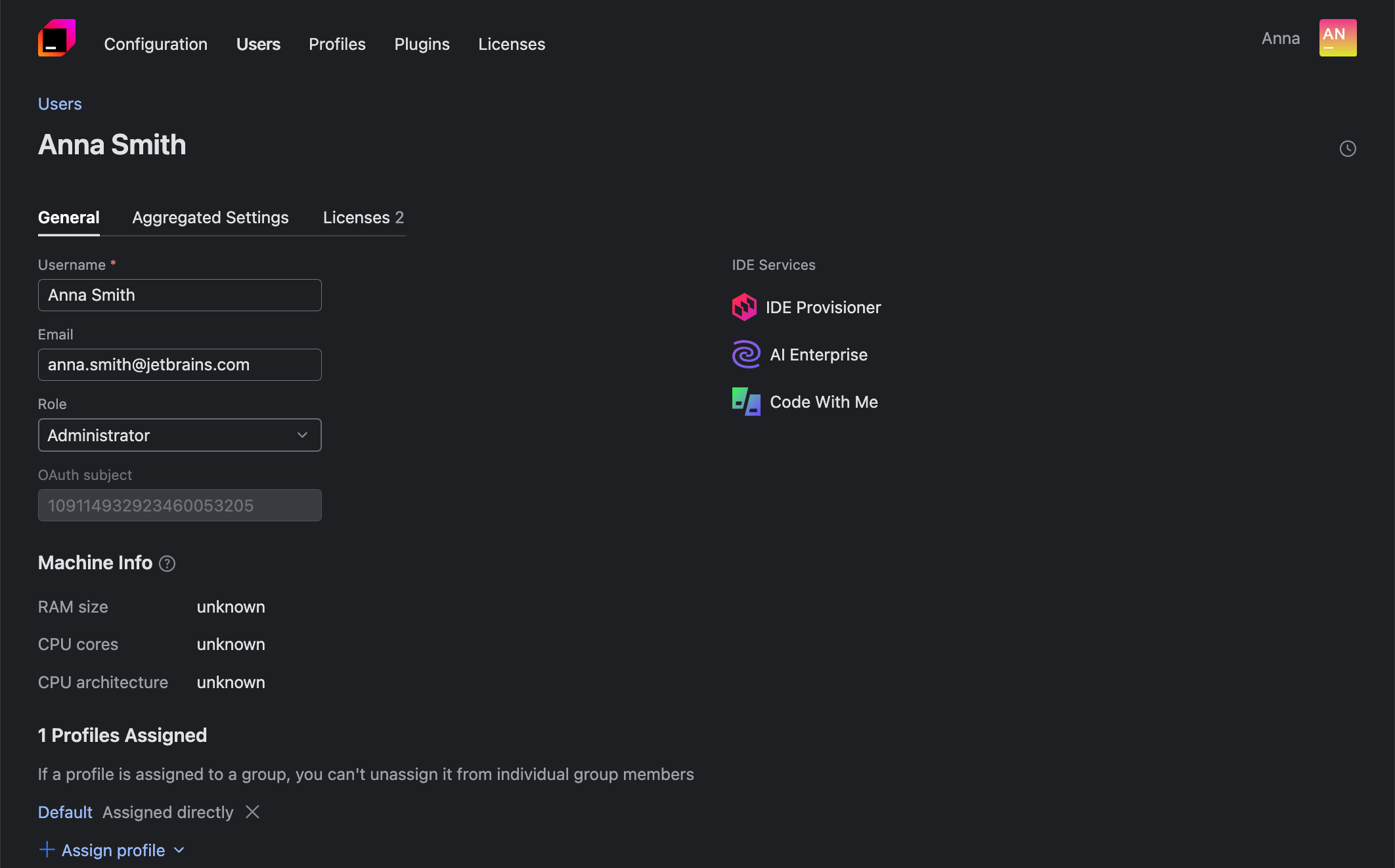
Task: Click the plus icon next to Assign profile
Action: click(x=47, y=850)
